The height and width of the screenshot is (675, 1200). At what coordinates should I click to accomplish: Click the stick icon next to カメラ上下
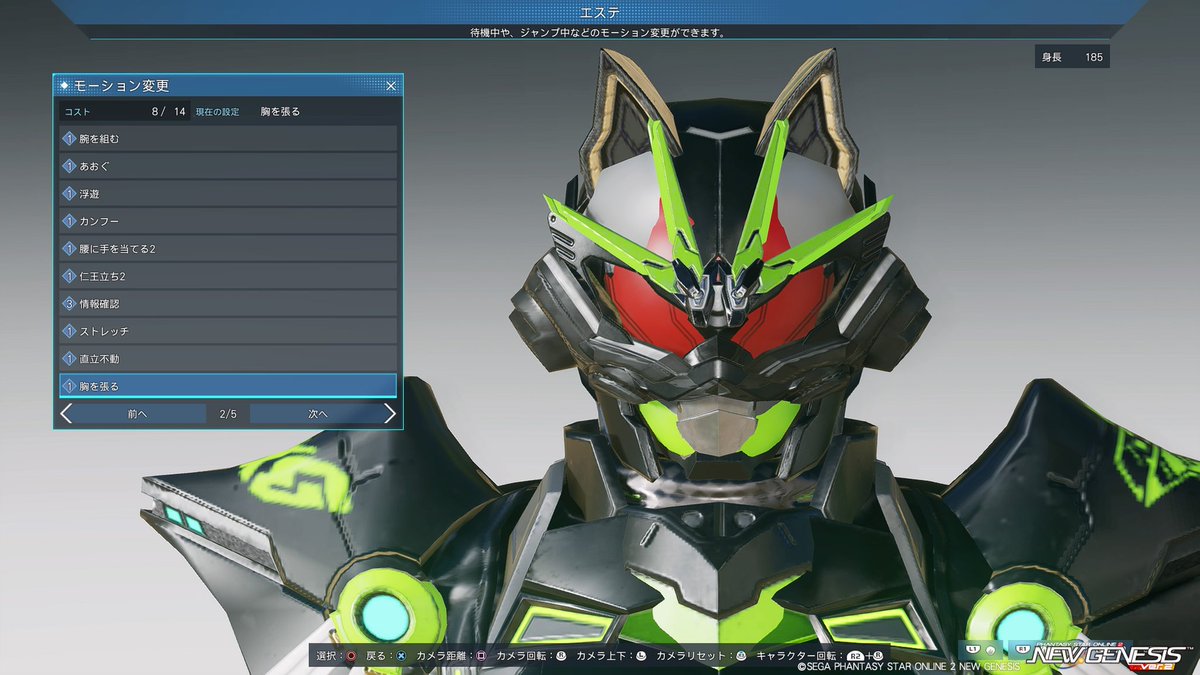[641, 656]
